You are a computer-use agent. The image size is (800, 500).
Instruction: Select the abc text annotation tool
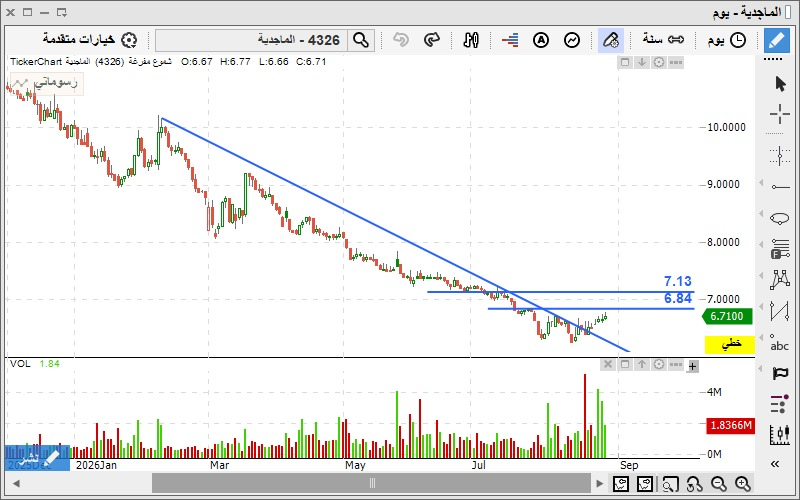(780, 343)
